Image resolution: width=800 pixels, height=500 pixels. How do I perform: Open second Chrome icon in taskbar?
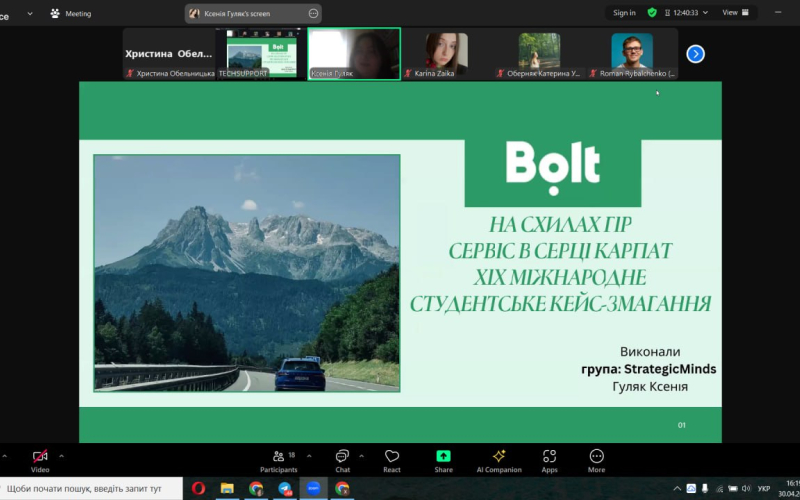[x=342, y=489]
